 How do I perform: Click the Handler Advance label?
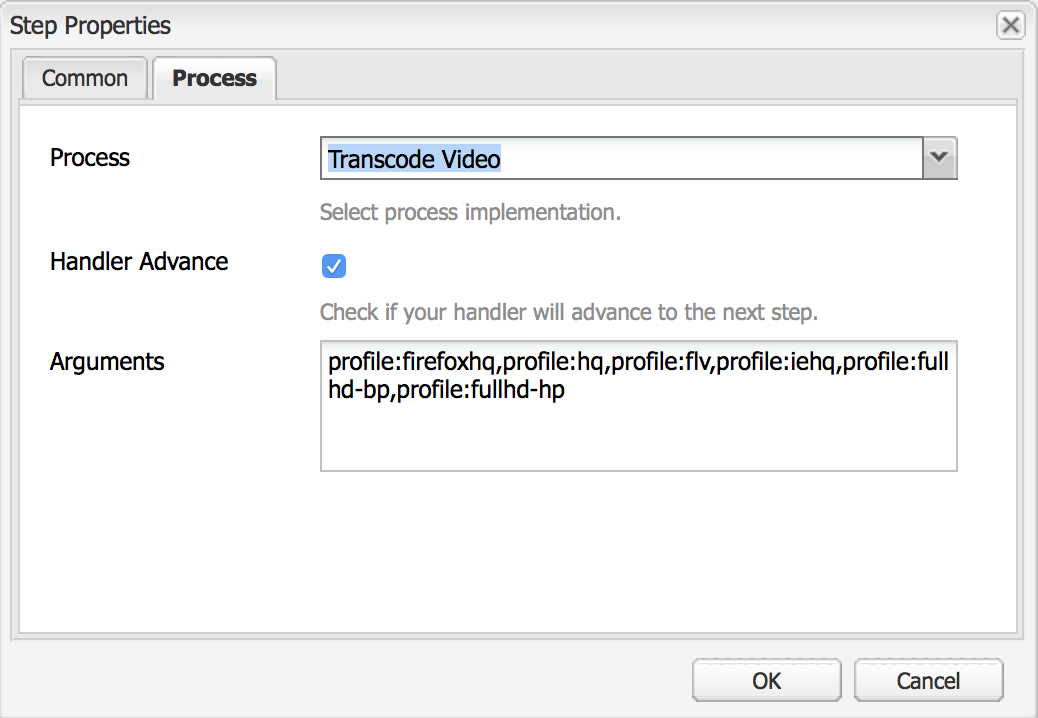(x=139, y=261)
